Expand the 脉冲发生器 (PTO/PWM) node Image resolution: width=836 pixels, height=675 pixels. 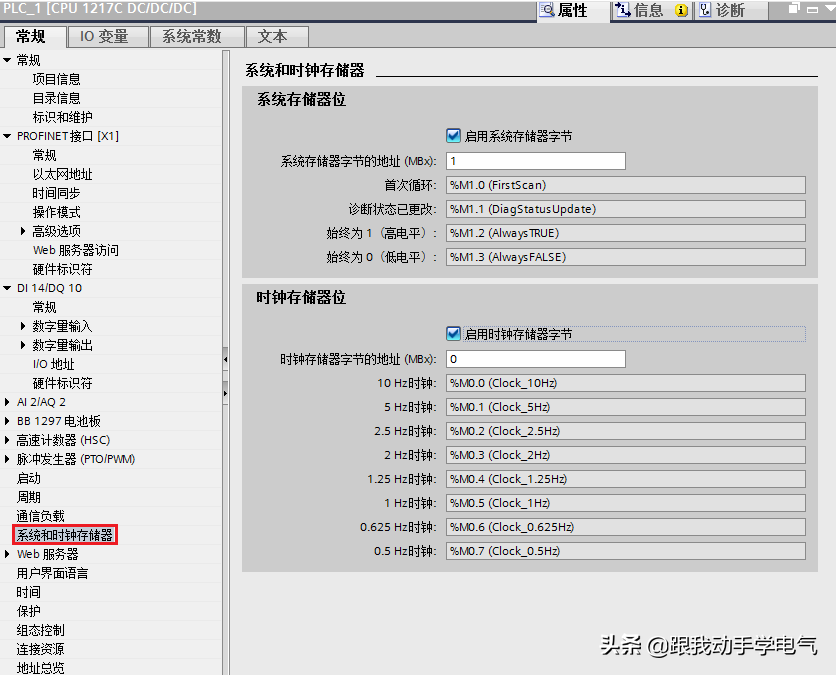7,459
